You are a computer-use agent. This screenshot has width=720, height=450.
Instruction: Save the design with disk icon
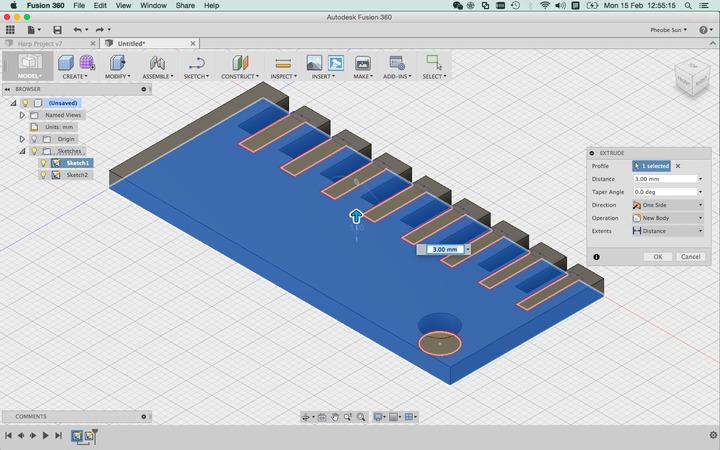coord(57,30)
